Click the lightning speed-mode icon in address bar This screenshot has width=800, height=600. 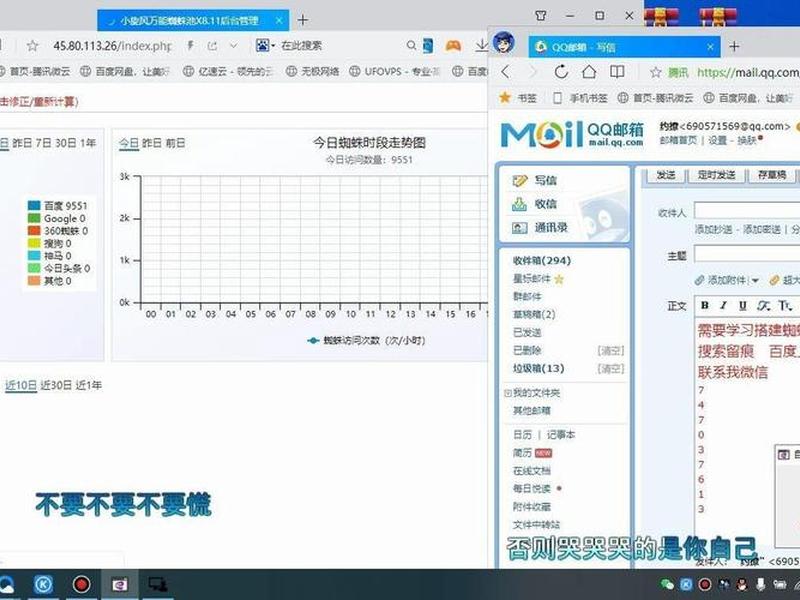[190, 46]
